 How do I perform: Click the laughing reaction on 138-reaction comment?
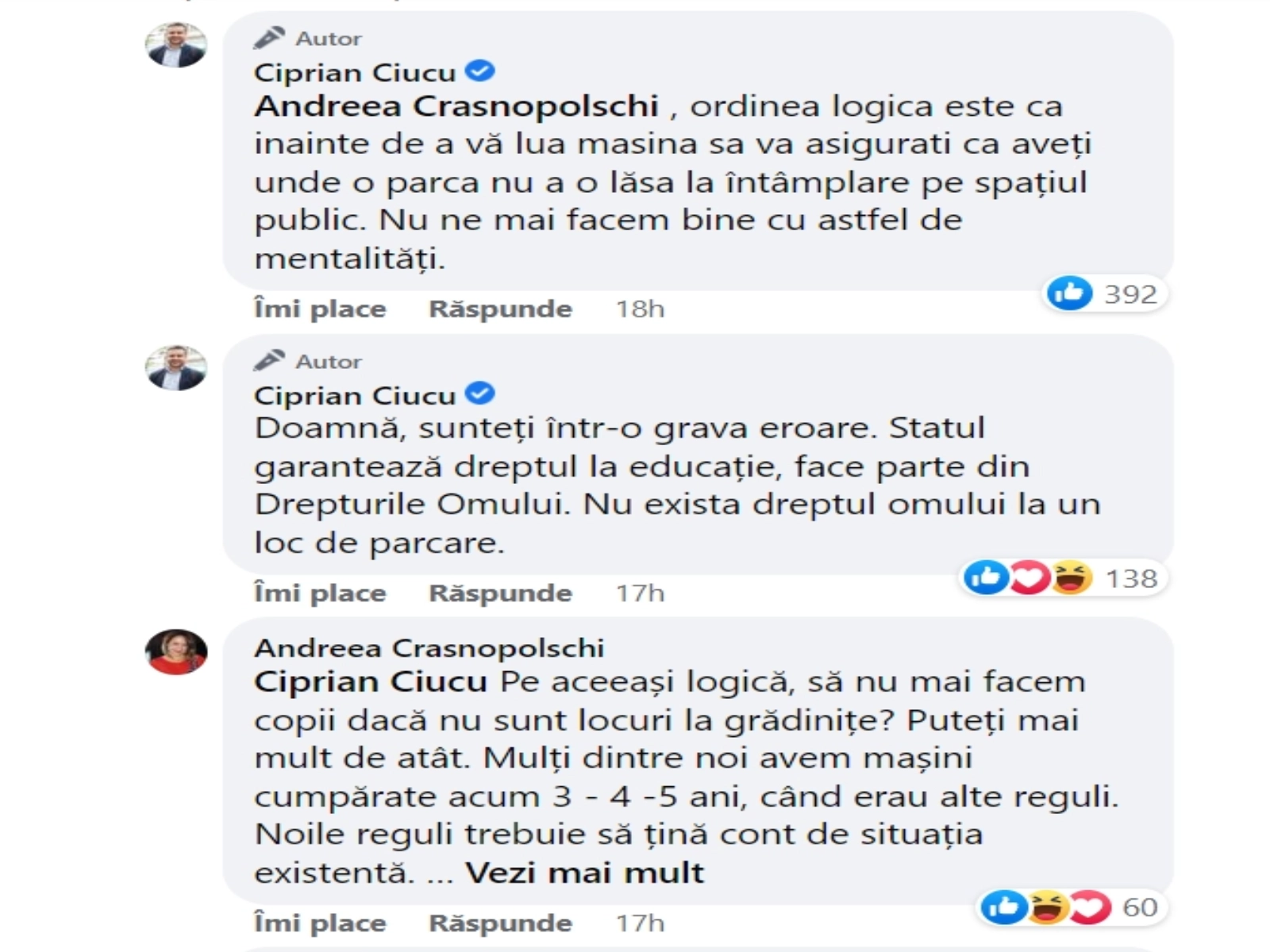(x=1072, y=578)
